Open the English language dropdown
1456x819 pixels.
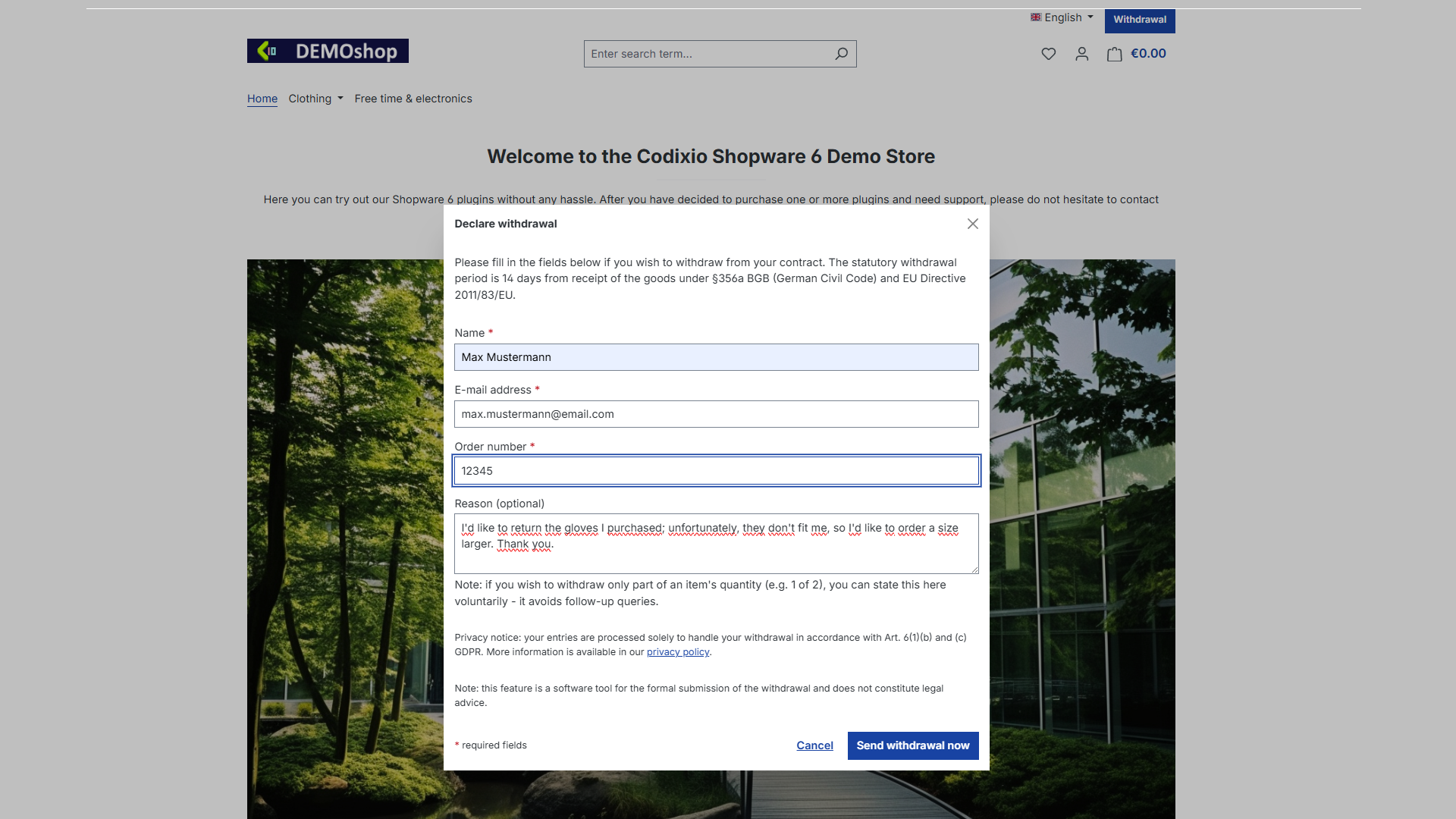click(x=1062, y=17)
